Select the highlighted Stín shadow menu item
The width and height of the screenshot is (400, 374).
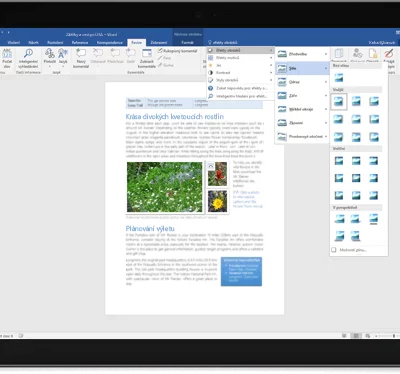(302, 68)
